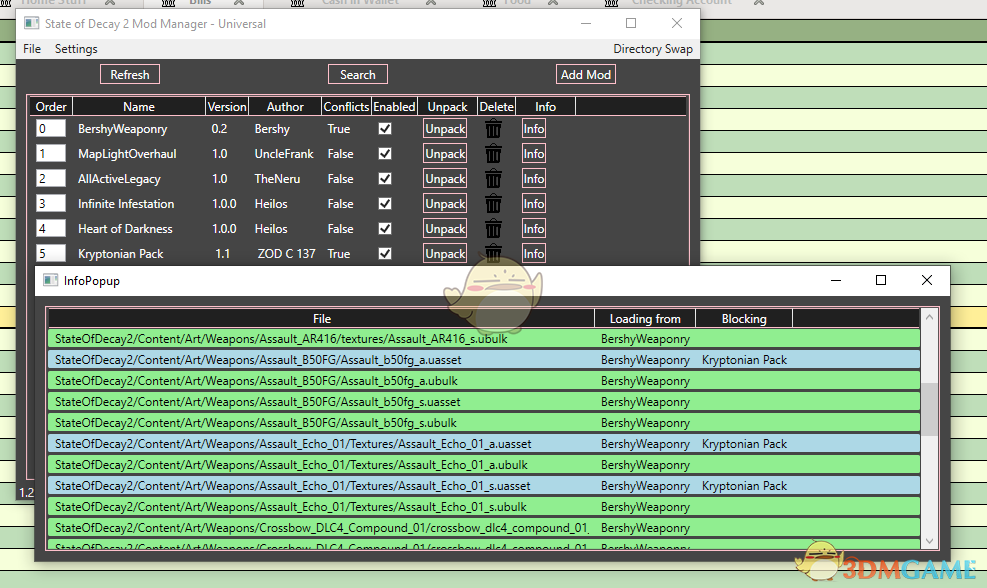Delete the BershyWeaponry mod via trash icon
Image resolution: width=987 pixels, height=588 pixels.
(493, 129)
